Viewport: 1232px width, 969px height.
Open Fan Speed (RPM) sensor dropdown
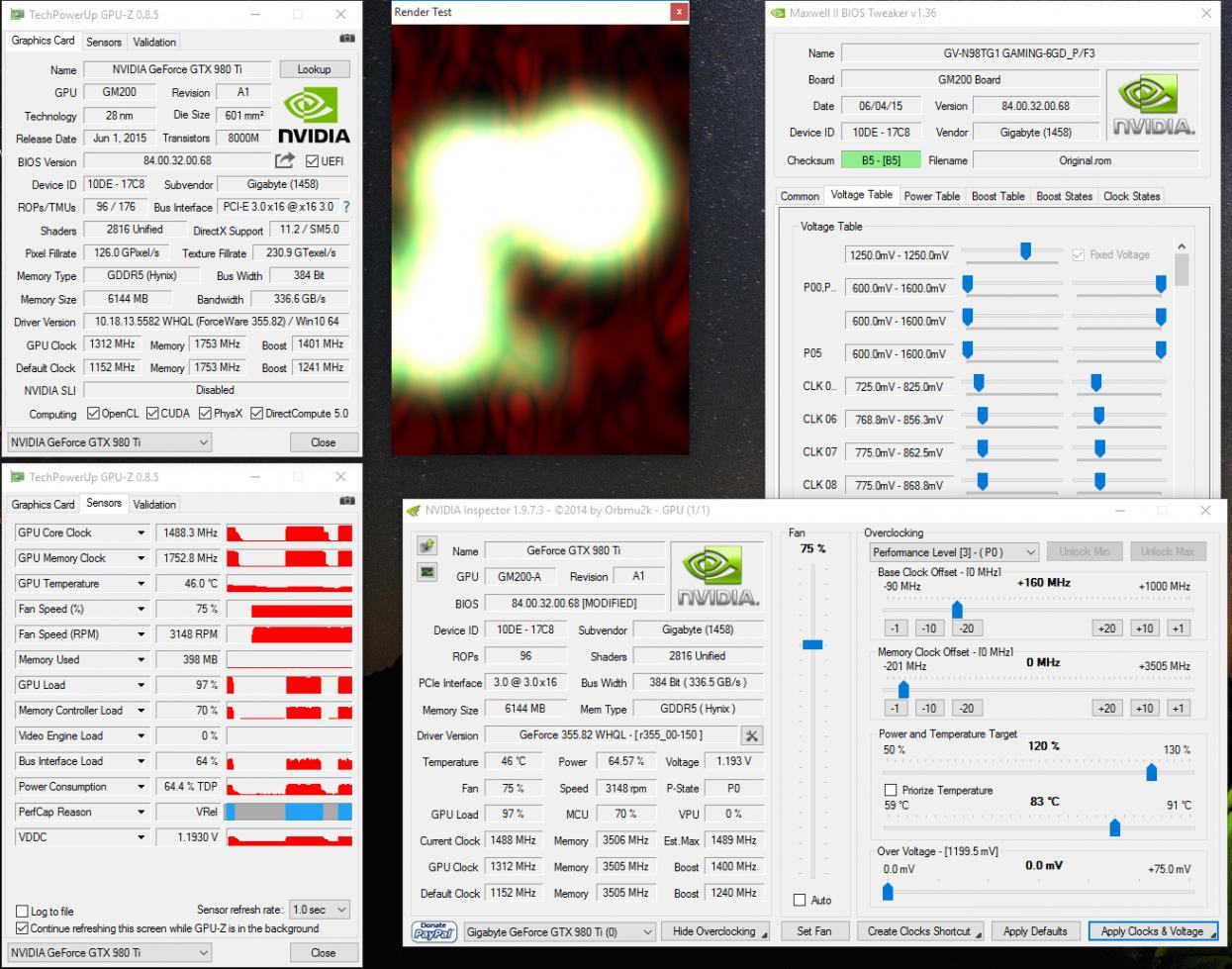(x=142, y=634)
